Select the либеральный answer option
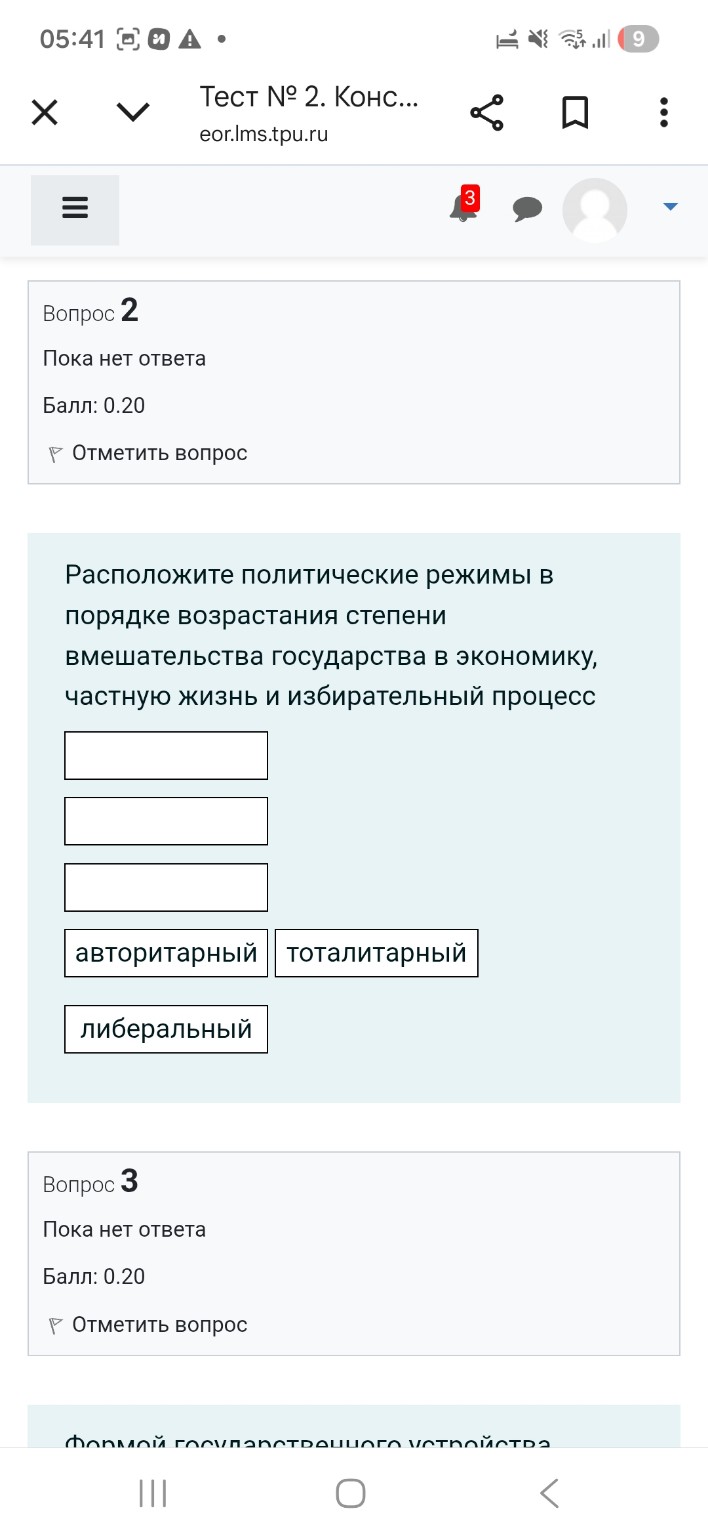708x1536 pixels. coord(166,1028)
